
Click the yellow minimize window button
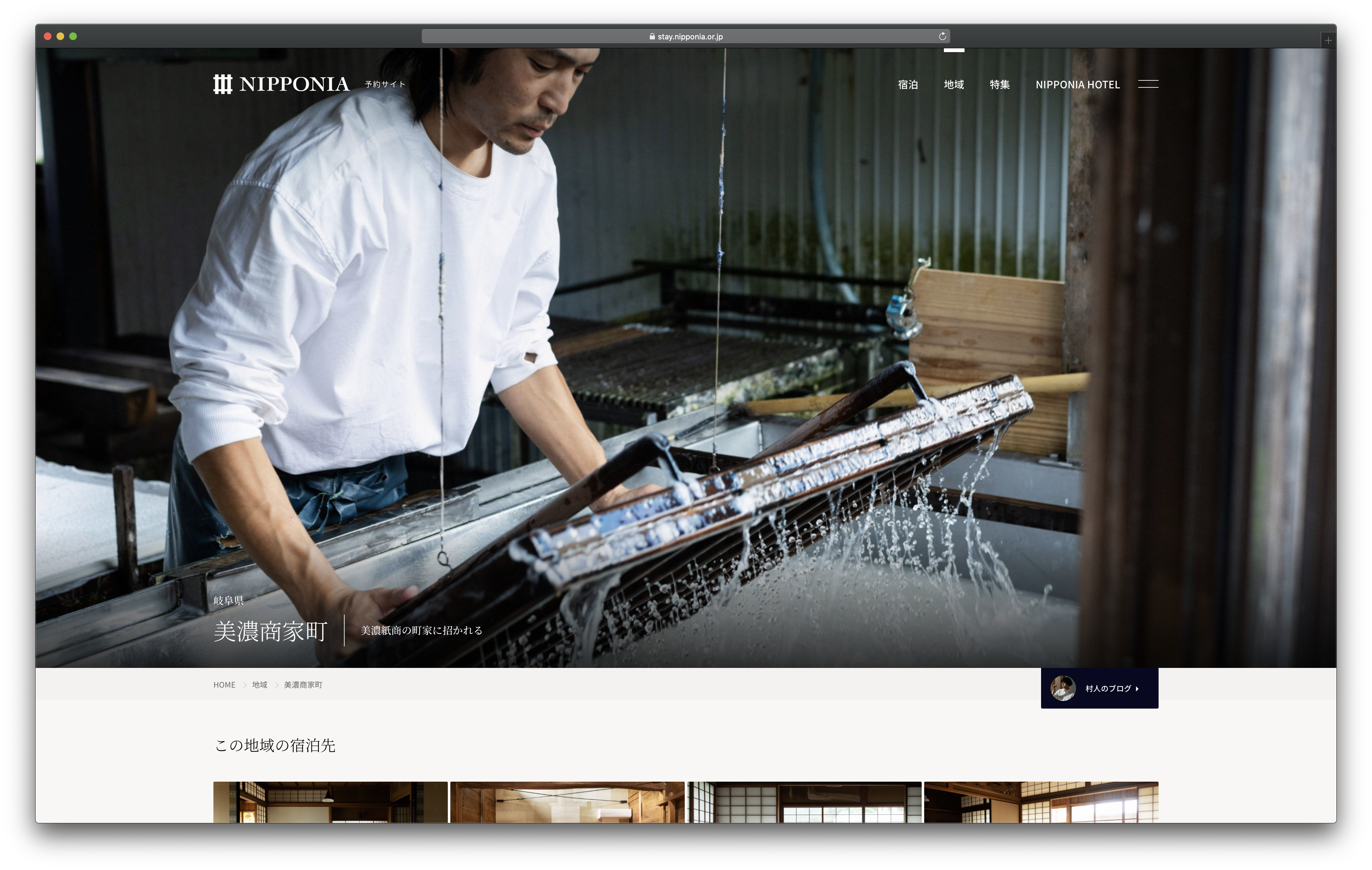pos(60,37)
